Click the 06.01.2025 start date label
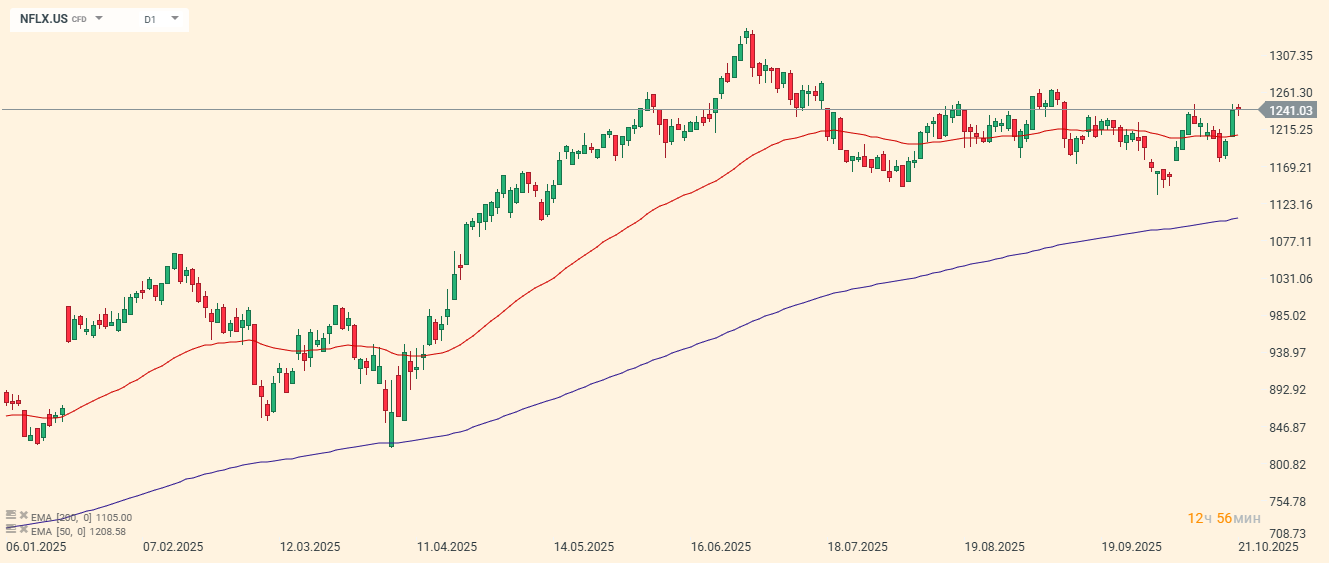 35,547
